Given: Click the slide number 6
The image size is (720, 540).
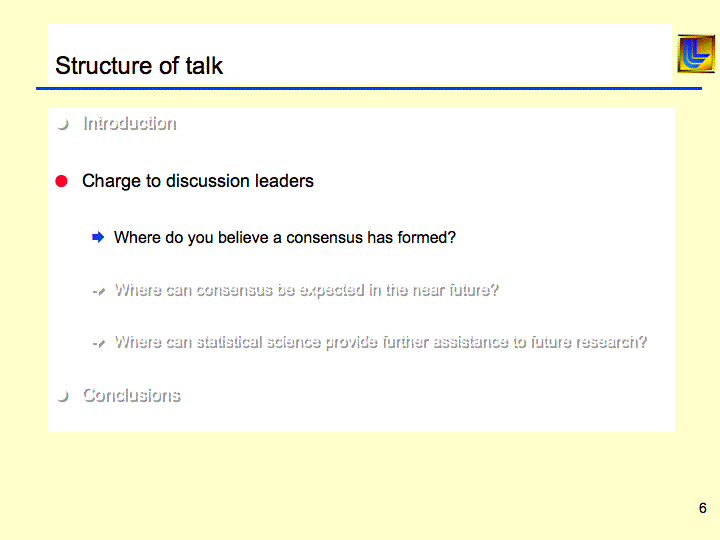Looking at the screenshot, I should pyautogui.click(x=703, y=508).
